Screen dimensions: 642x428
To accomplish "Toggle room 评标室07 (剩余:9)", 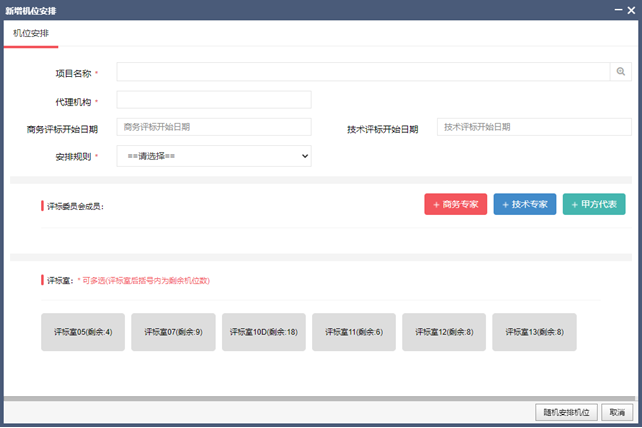I will point(173,332).
